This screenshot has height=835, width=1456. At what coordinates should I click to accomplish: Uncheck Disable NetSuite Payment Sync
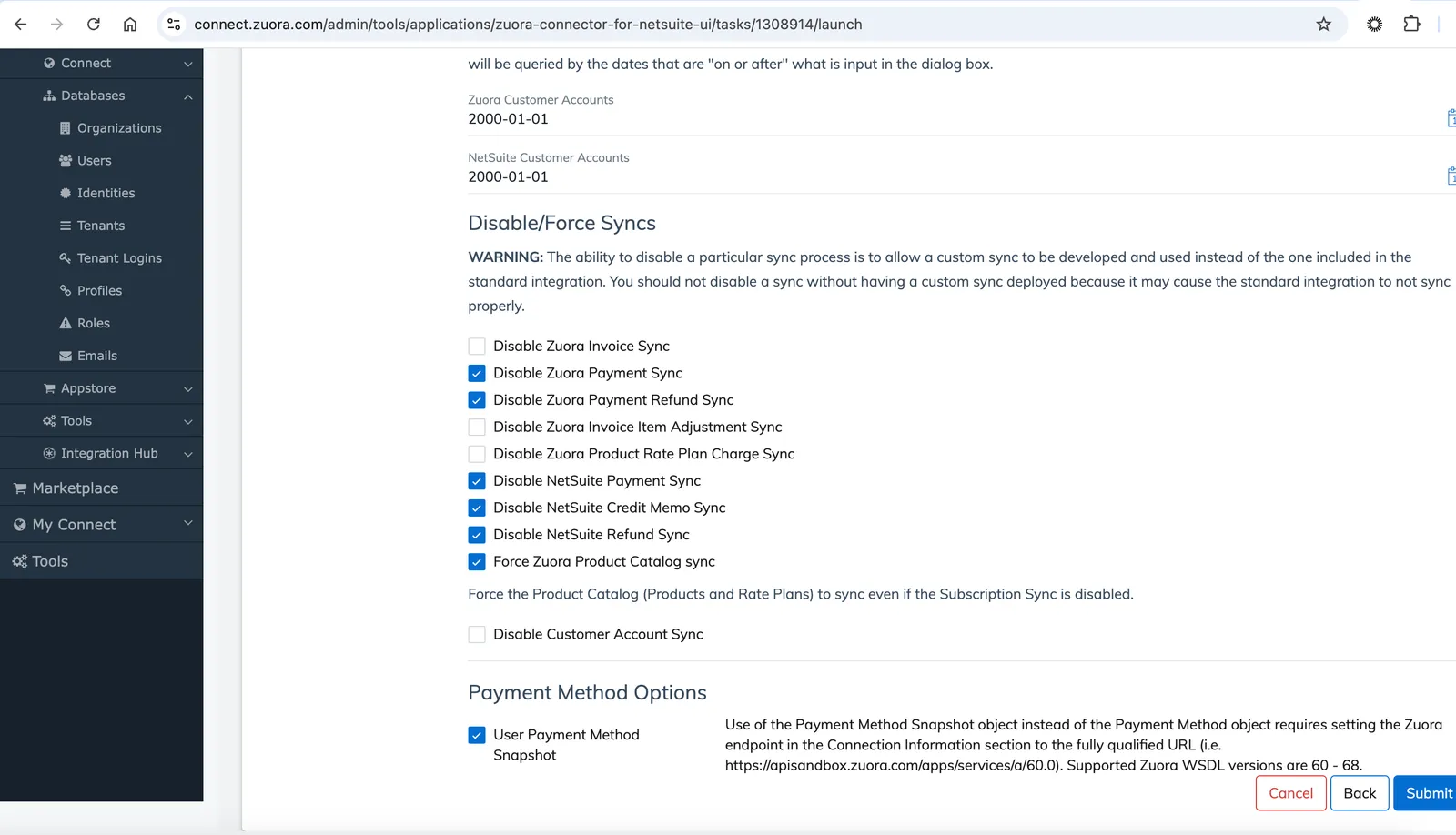pos(477,481)
